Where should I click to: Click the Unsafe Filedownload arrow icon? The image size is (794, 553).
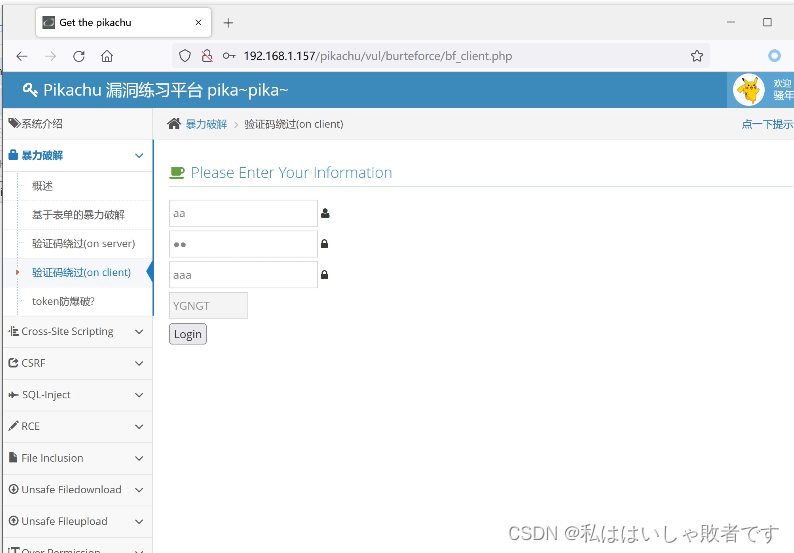click(x=14, y=489)
